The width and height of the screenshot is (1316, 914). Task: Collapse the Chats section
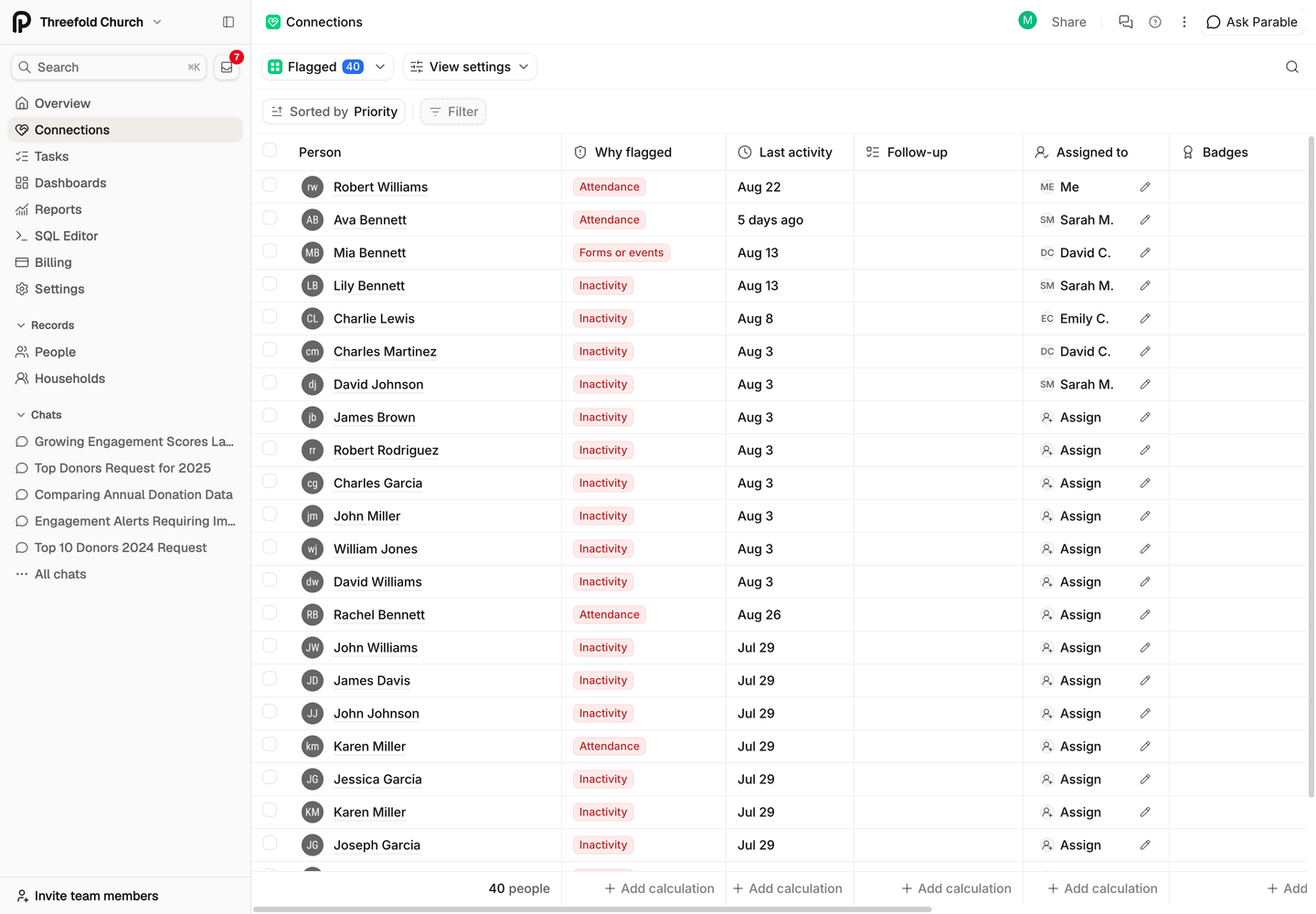(38, 415)
